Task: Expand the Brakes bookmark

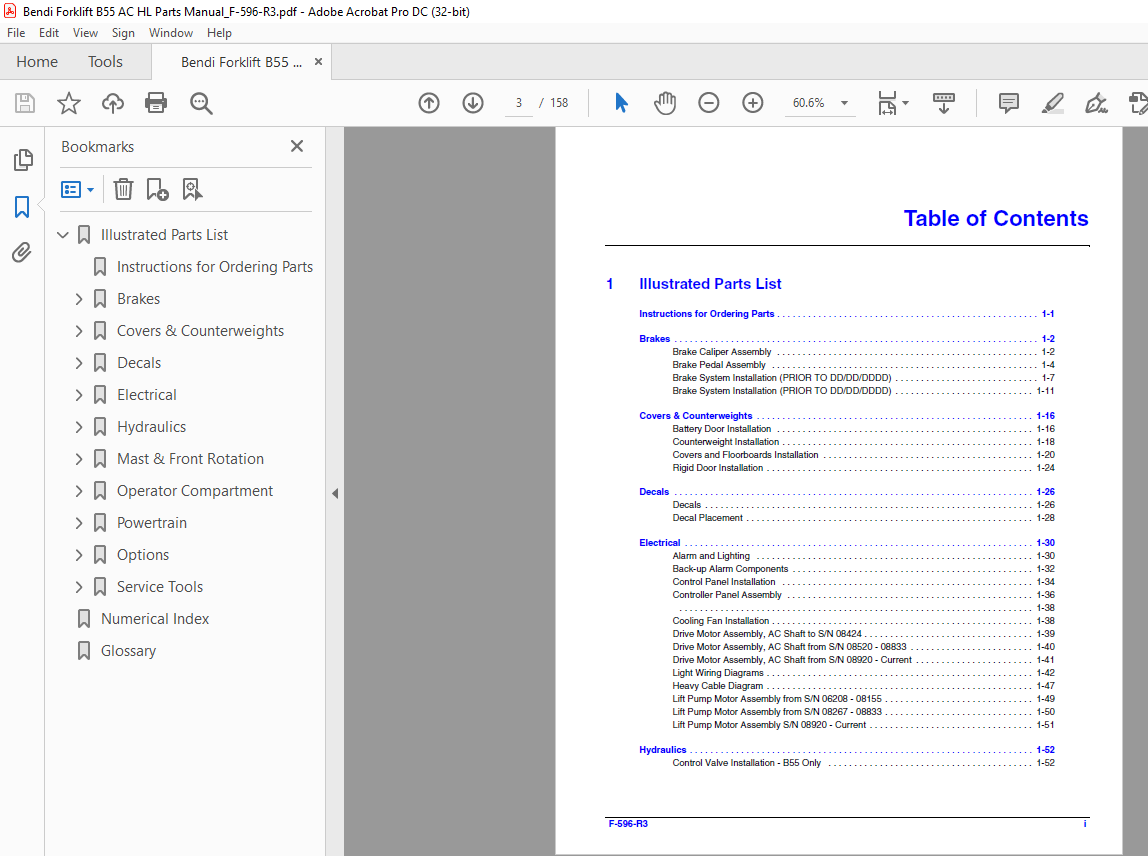Action: tap(79, 299)
